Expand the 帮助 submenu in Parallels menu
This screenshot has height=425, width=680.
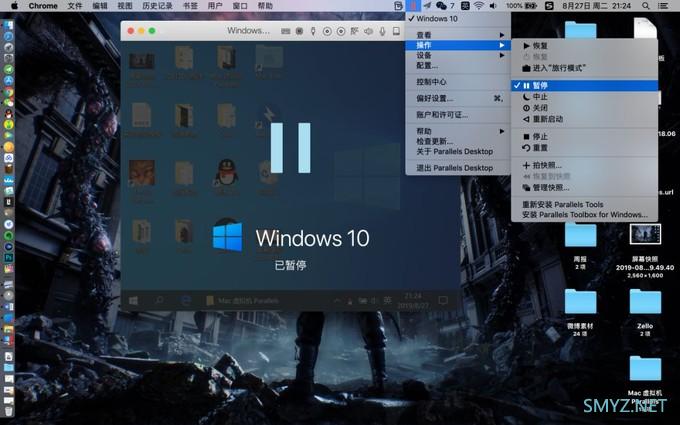pyautogui.click(x=458, y=131)
